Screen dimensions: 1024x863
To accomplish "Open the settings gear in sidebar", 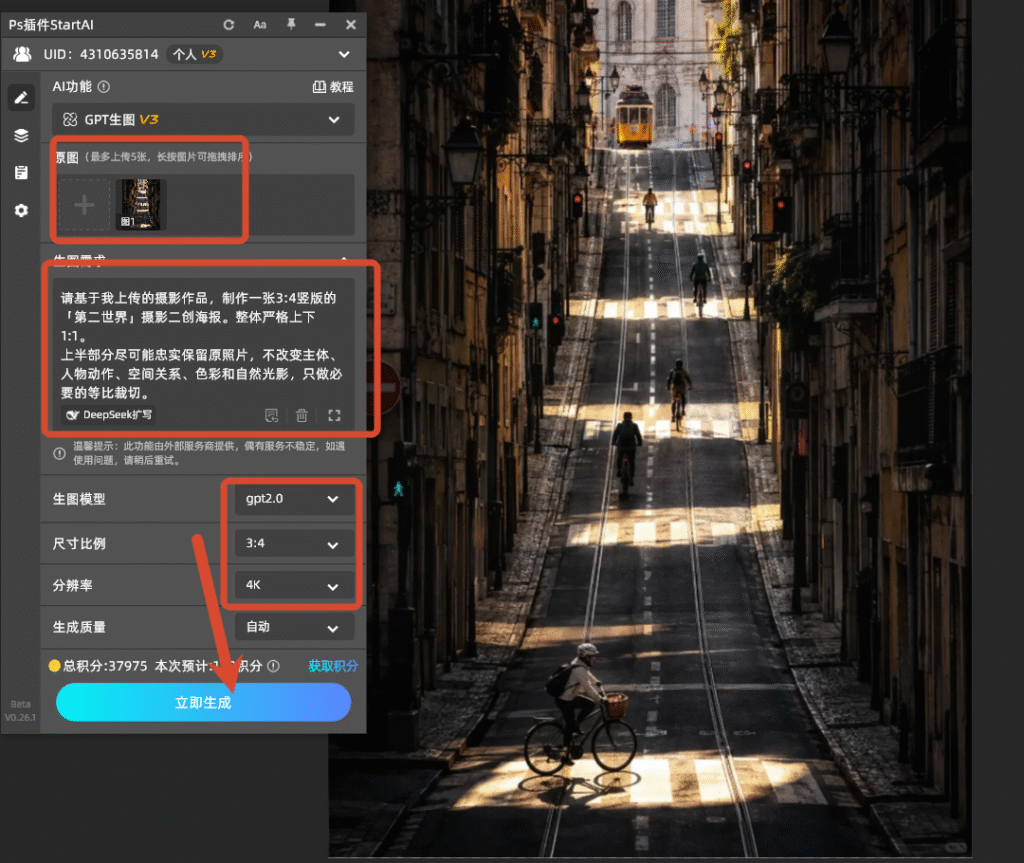I will click(x=21, y=210).
